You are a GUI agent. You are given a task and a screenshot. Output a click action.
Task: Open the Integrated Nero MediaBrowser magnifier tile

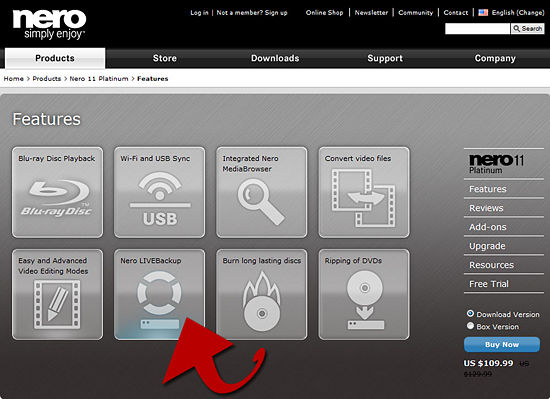[x=262, y=192]
